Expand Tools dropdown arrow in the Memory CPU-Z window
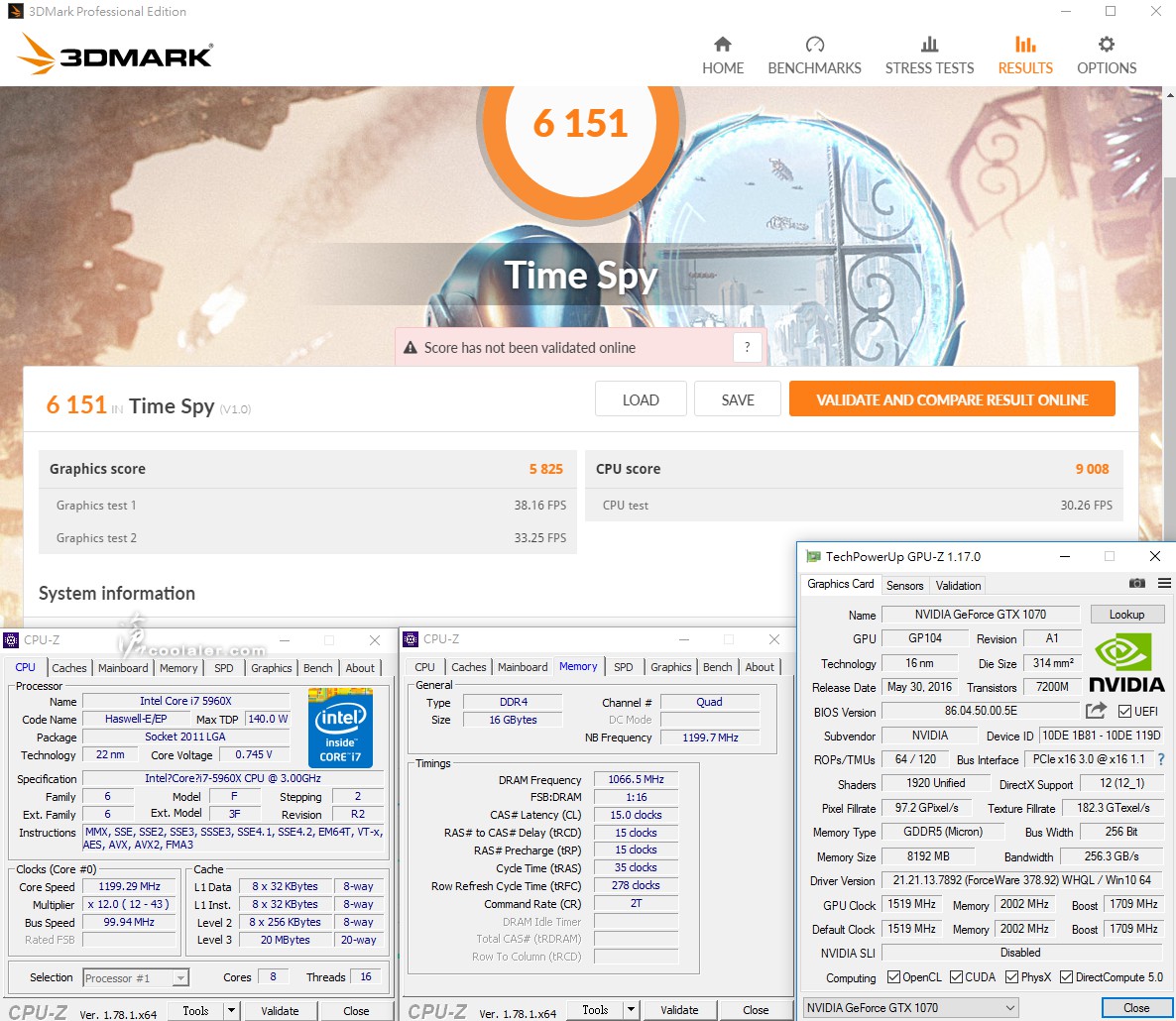 631,1010
